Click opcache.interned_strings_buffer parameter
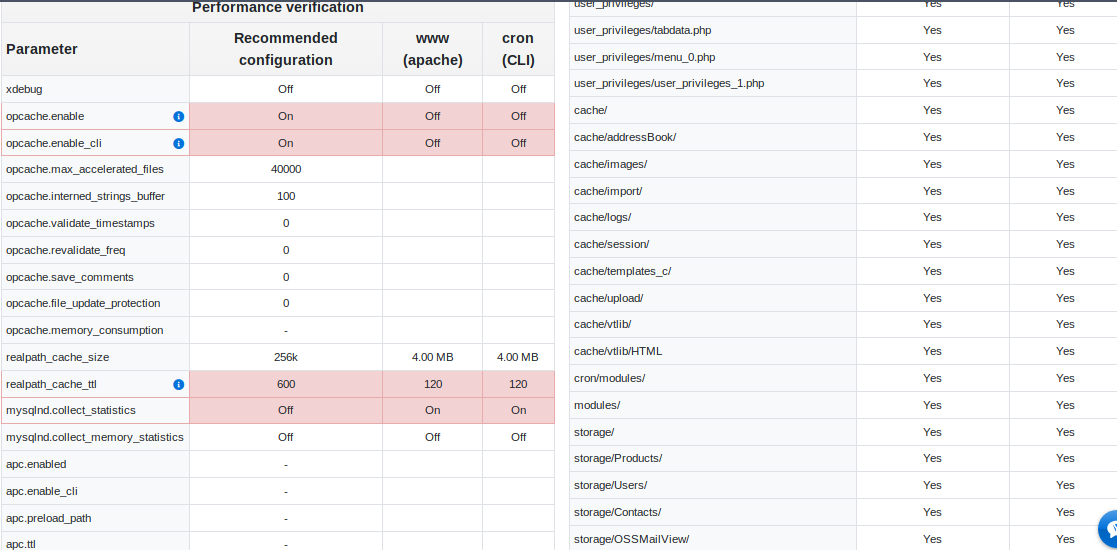The image size is (1117, 550). click(x=85, y=196)
